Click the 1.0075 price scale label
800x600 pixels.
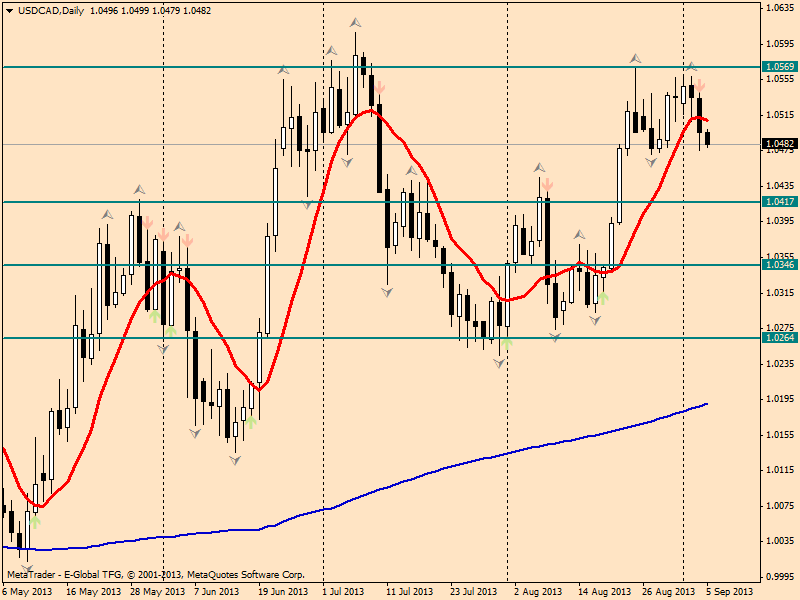780,506
